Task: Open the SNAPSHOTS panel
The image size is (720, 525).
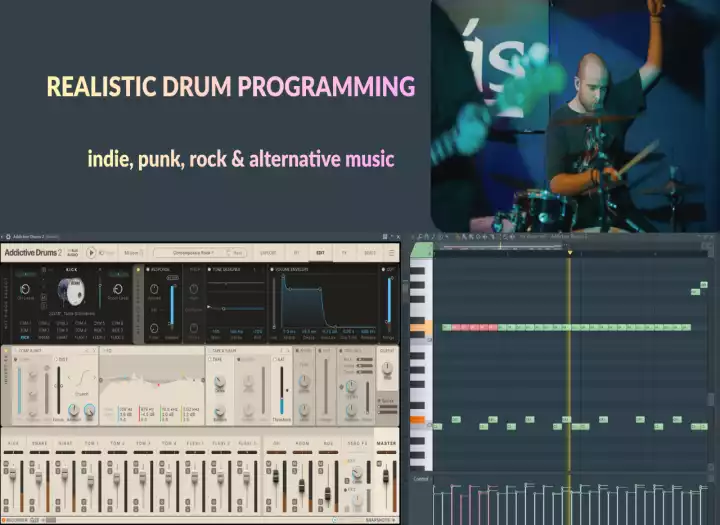Action: pos(380,520)
